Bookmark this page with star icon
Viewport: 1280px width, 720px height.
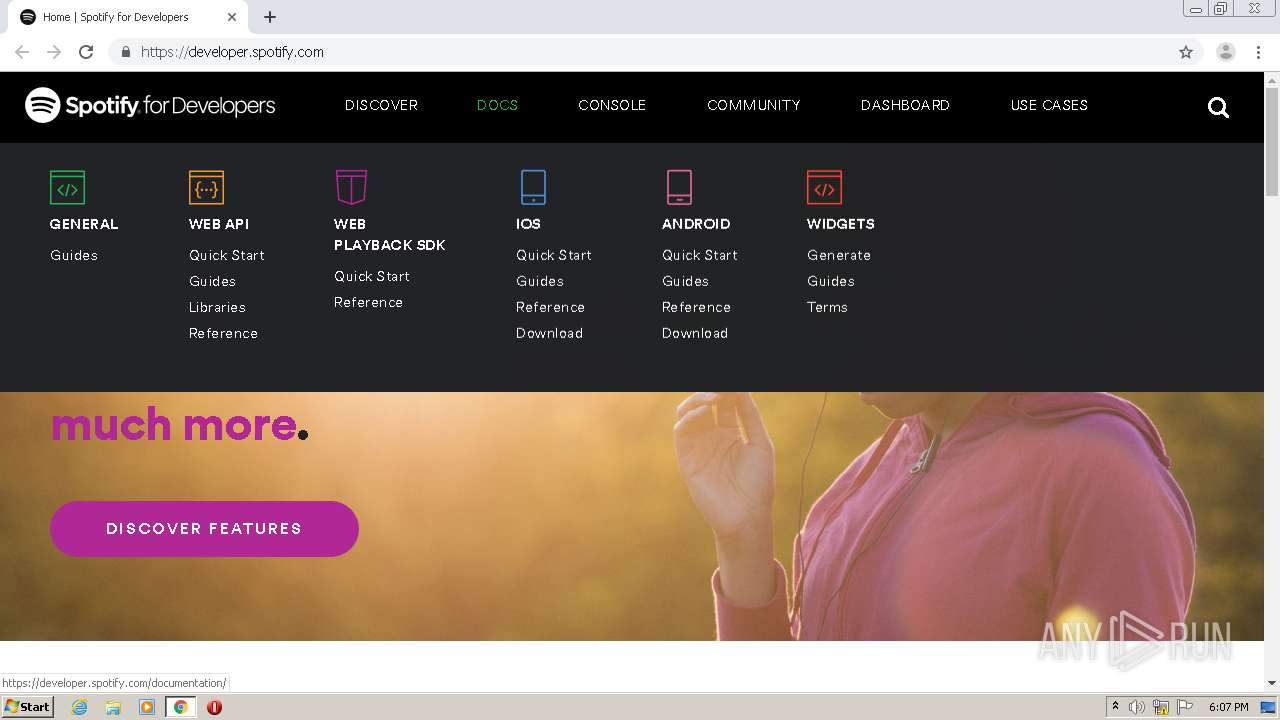pos(1186,52)
